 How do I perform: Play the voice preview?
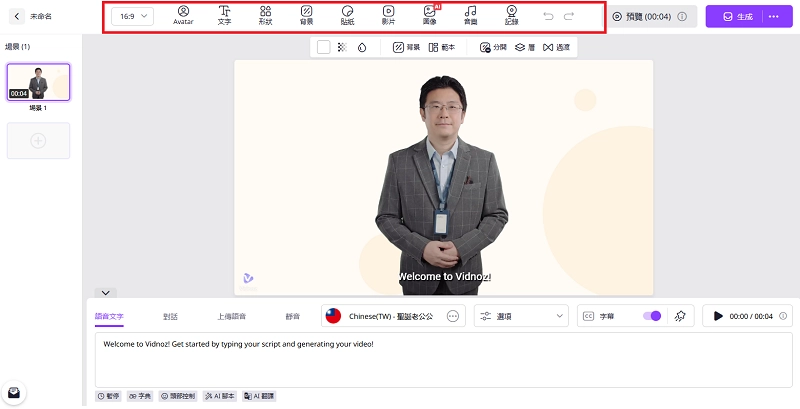pos(718,316)
